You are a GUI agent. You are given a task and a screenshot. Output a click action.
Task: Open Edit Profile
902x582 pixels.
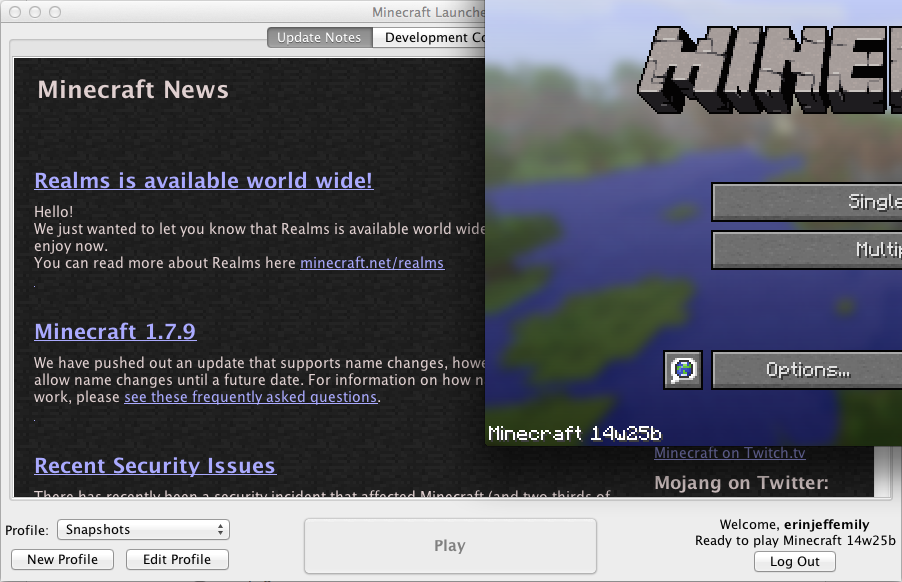pos(177,560)
